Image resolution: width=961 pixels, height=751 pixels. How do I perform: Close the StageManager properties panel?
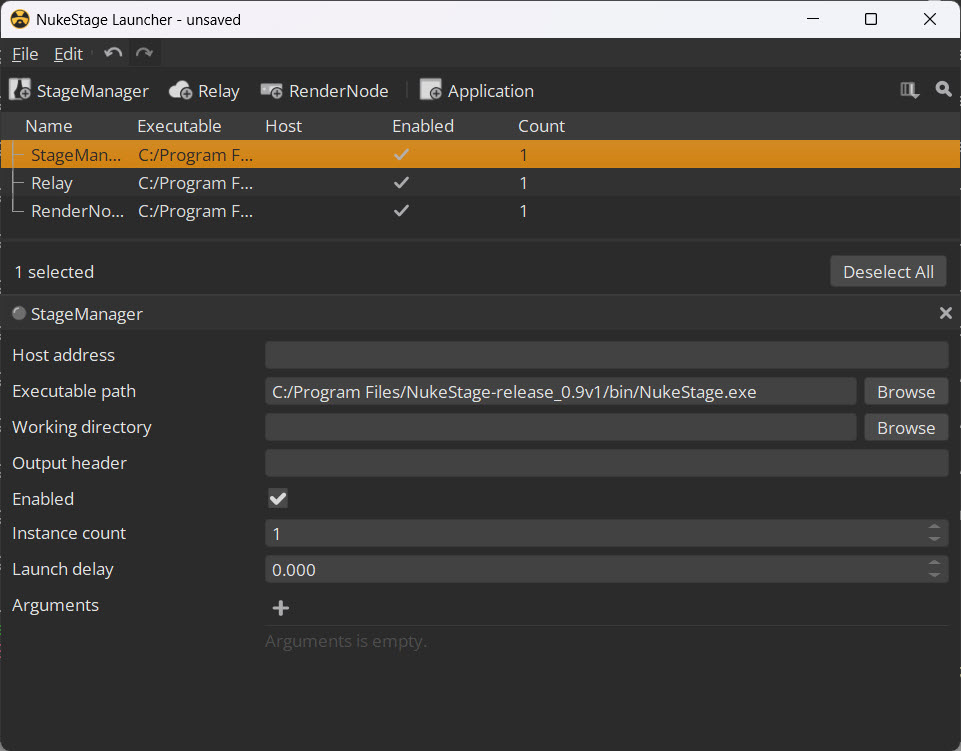point(945,314)
